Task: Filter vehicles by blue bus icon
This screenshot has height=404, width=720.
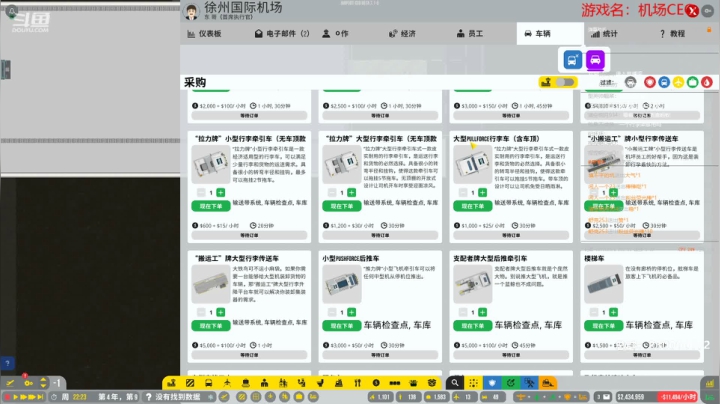Action: coord(664,82)
